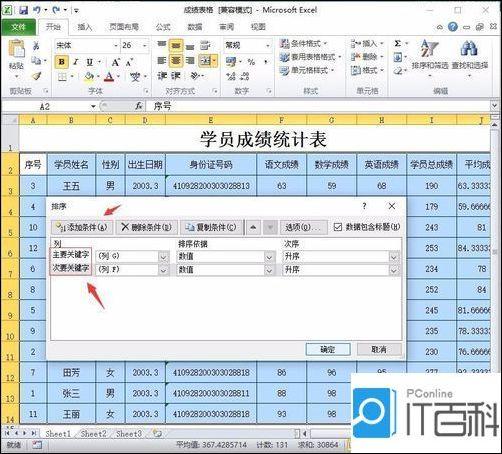Image resolution: width=502 pixels, height=454 pixels.
Task: Click the Find and Select binoculars icon
Action: pyautogui.click(x=469, y=48)
